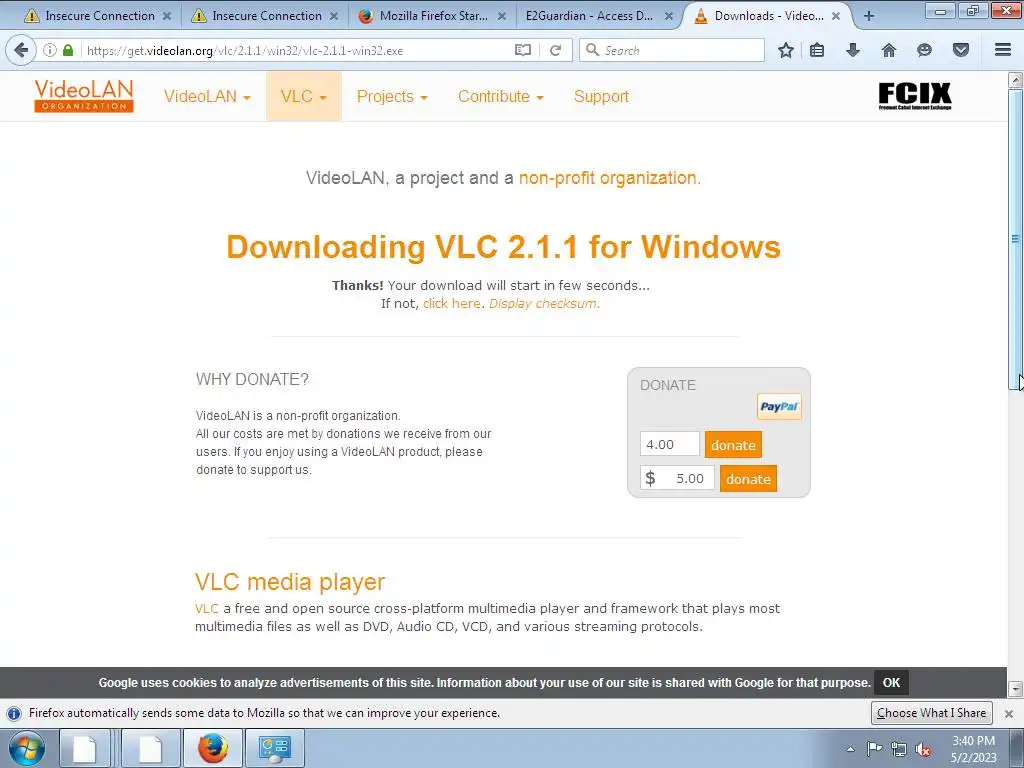This screenshot has width=1024, height=768.
Task: Follow the non-profit organization link
Action: click(609, 178)
